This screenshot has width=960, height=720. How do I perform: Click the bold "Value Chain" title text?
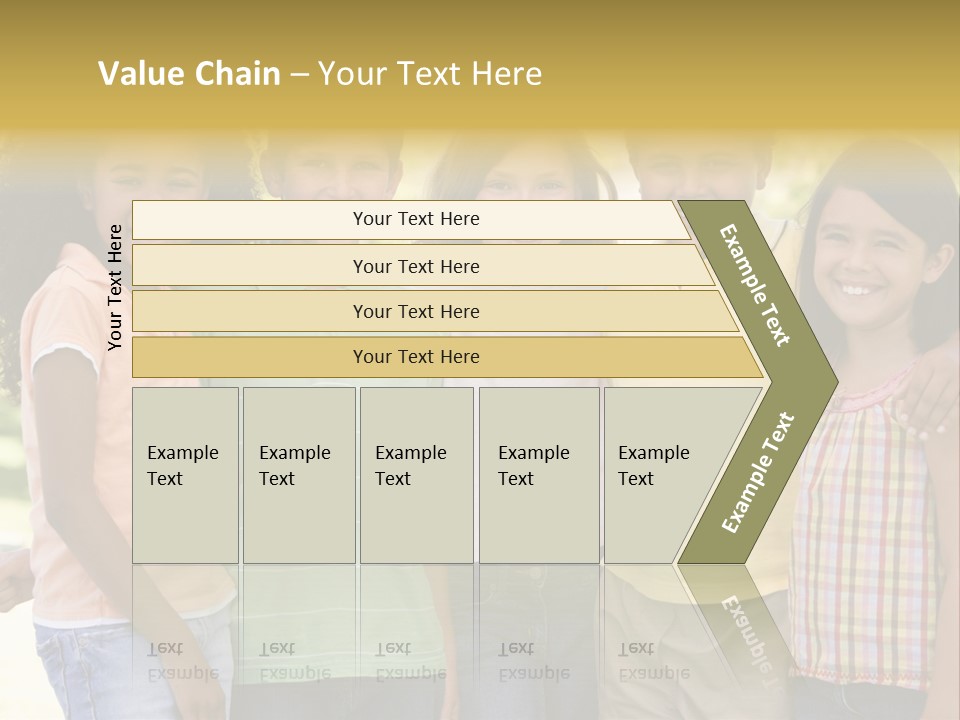(189, 74)
